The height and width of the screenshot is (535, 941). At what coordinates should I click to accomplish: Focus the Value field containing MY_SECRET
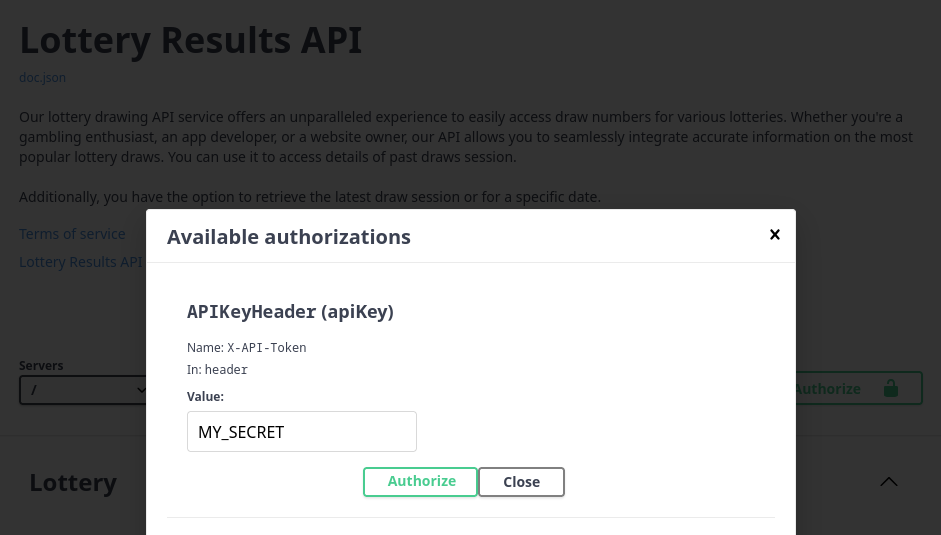[301, 432]
